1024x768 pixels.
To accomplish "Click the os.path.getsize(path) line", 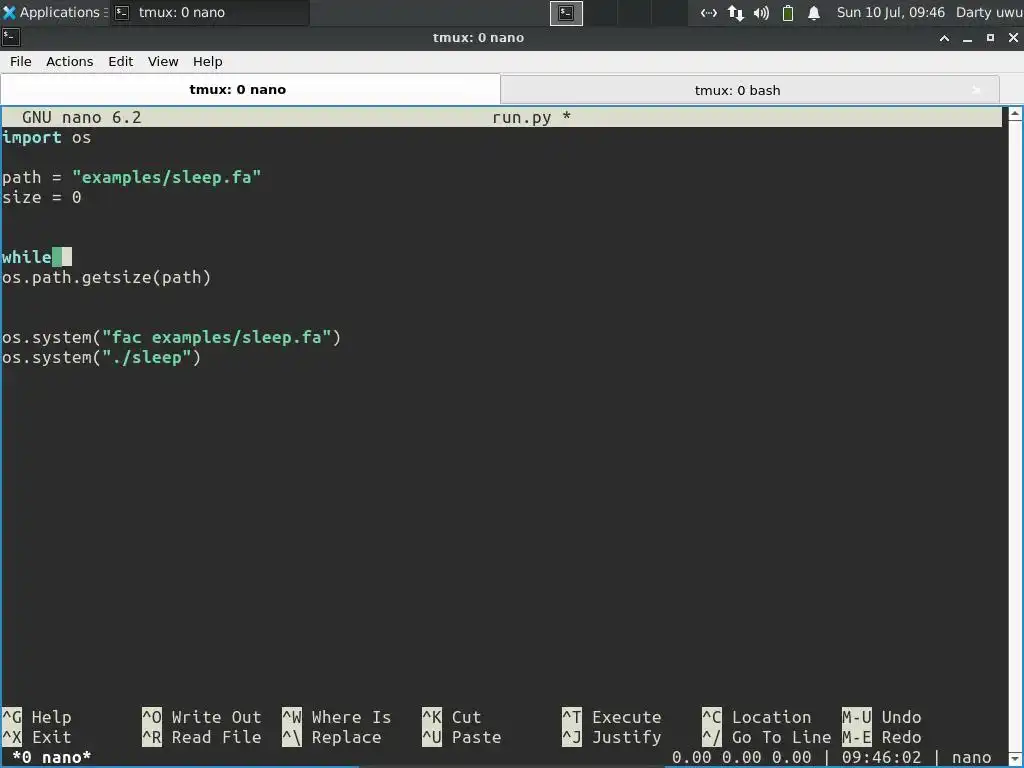I will point(106,278).
